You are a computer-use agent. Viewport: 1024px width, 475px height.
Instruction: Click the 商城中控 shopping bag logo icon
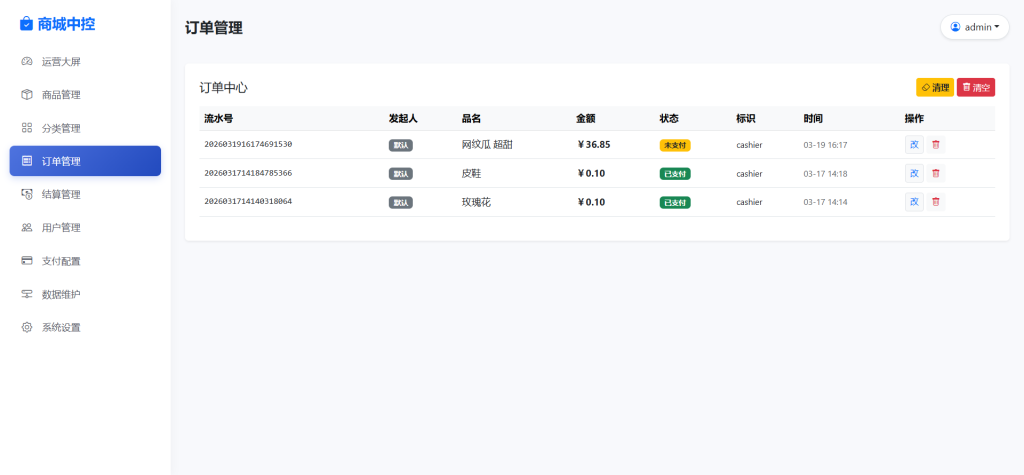click(26, 24)
